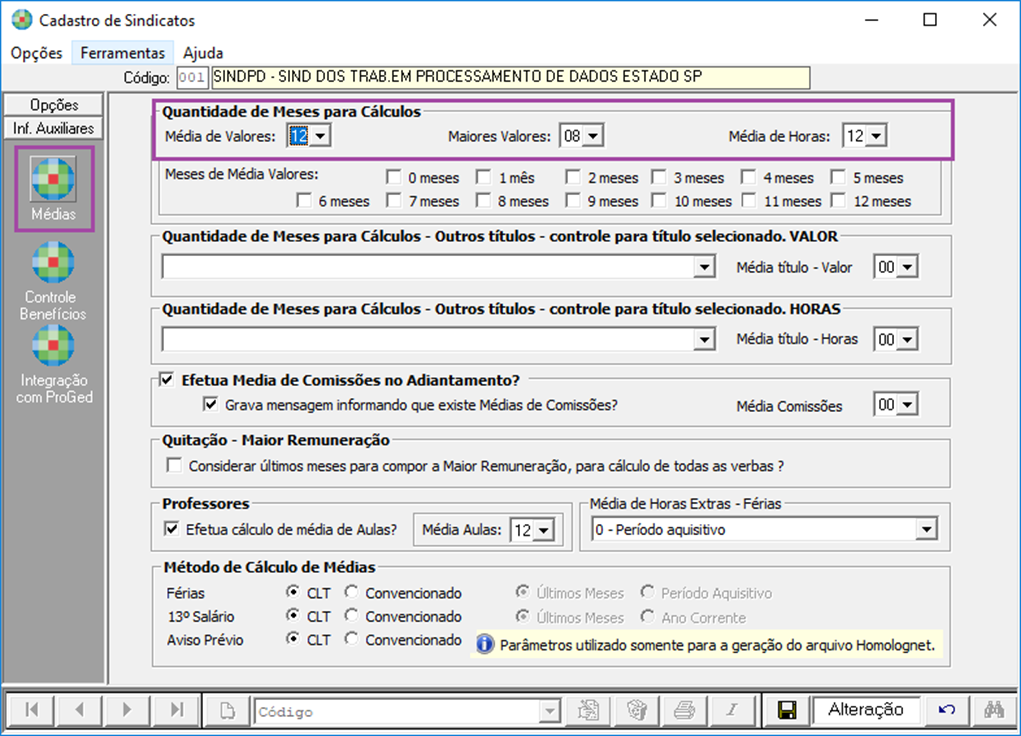This screenshot has width=1021, height=736.
Task: Click the new document toolbar icon
Action: 227,710
